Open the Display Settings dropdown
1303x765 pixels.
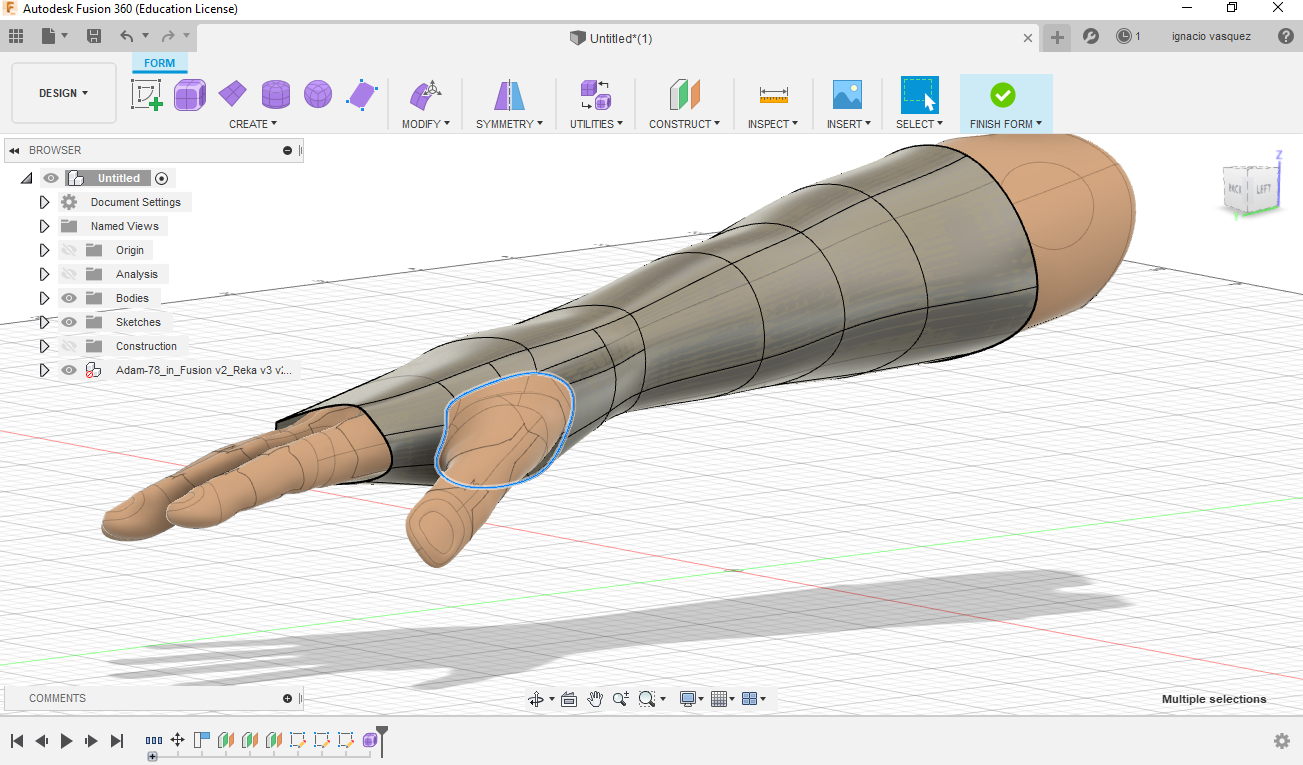[x=692, y=699]
